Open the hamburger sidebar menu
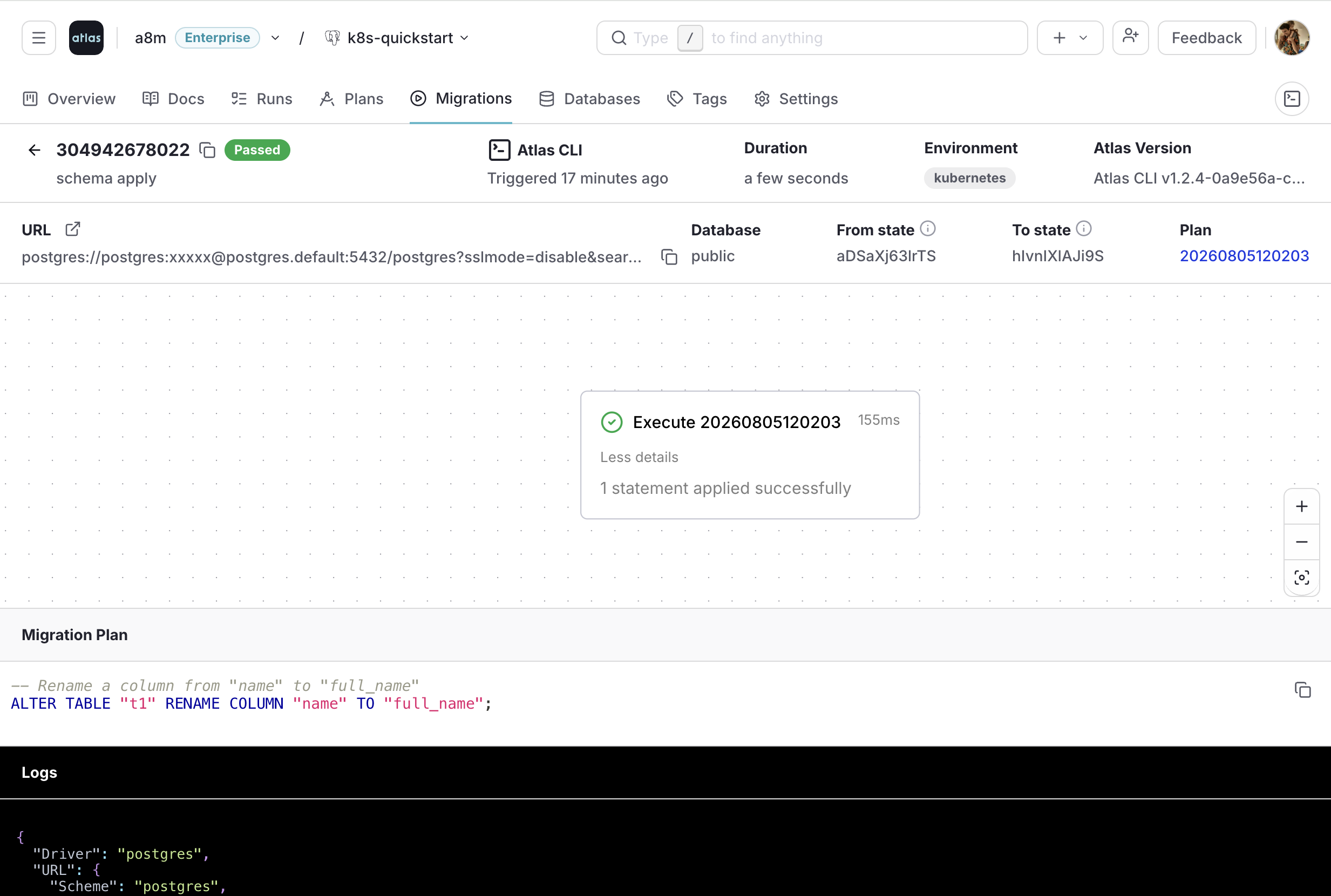Image resolution: width=1331 pixels, height=896 pixels. (x=38, y=38)
